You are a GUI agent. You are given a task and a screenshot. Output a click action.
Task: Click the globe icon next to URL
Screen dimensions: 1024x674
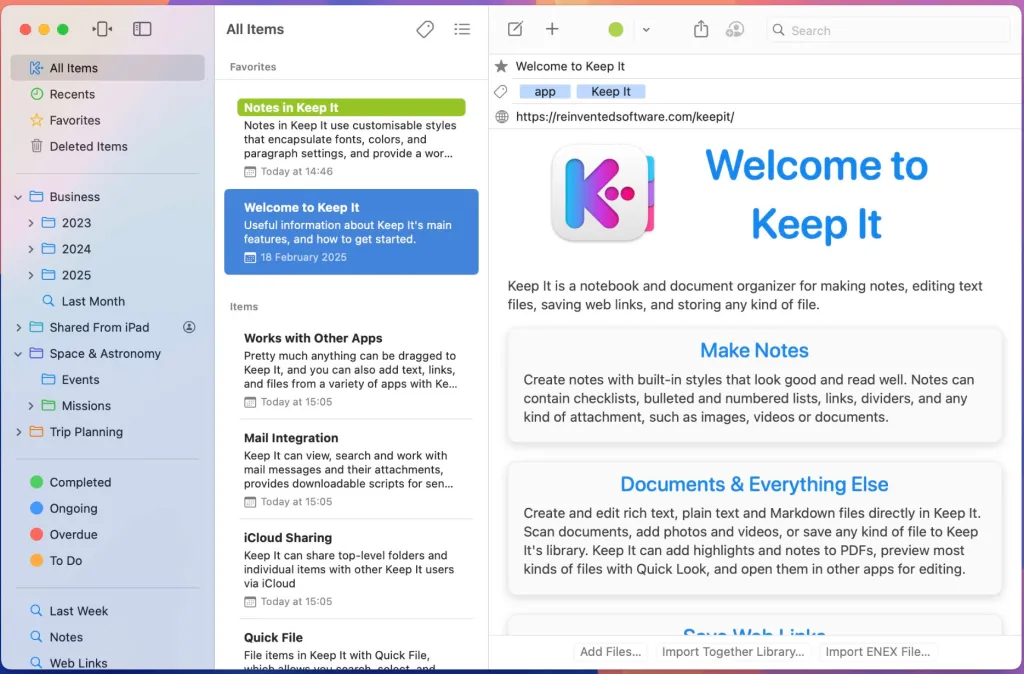pos(502,116)
